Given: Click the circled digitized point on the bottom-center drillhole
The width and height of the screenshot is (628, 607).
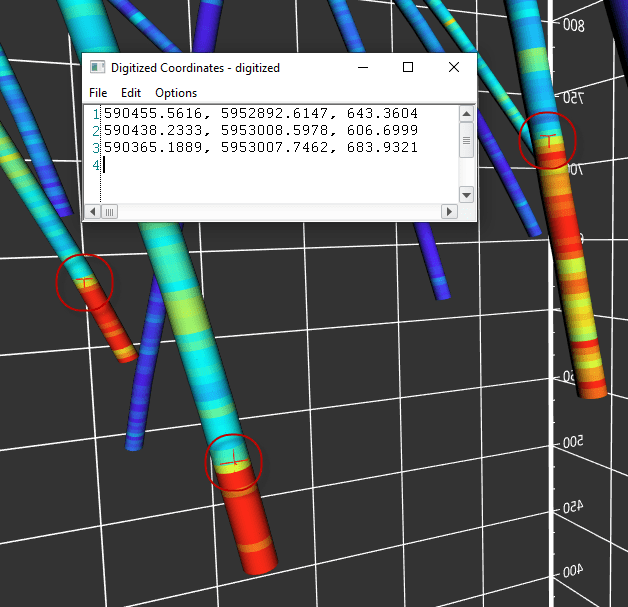Looking at the screenshot, I should 234,461.
